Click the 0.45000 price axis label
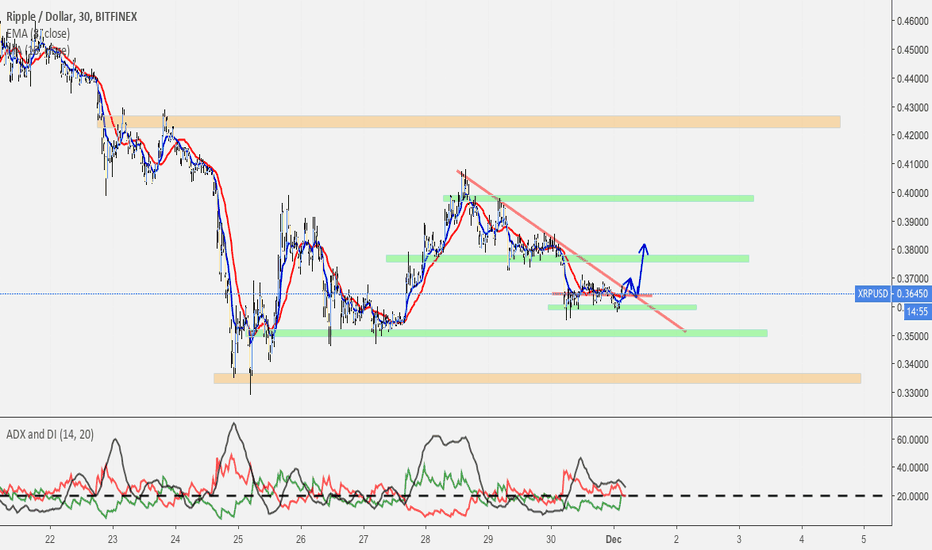The image size is (932, 550). click(912, 50)
